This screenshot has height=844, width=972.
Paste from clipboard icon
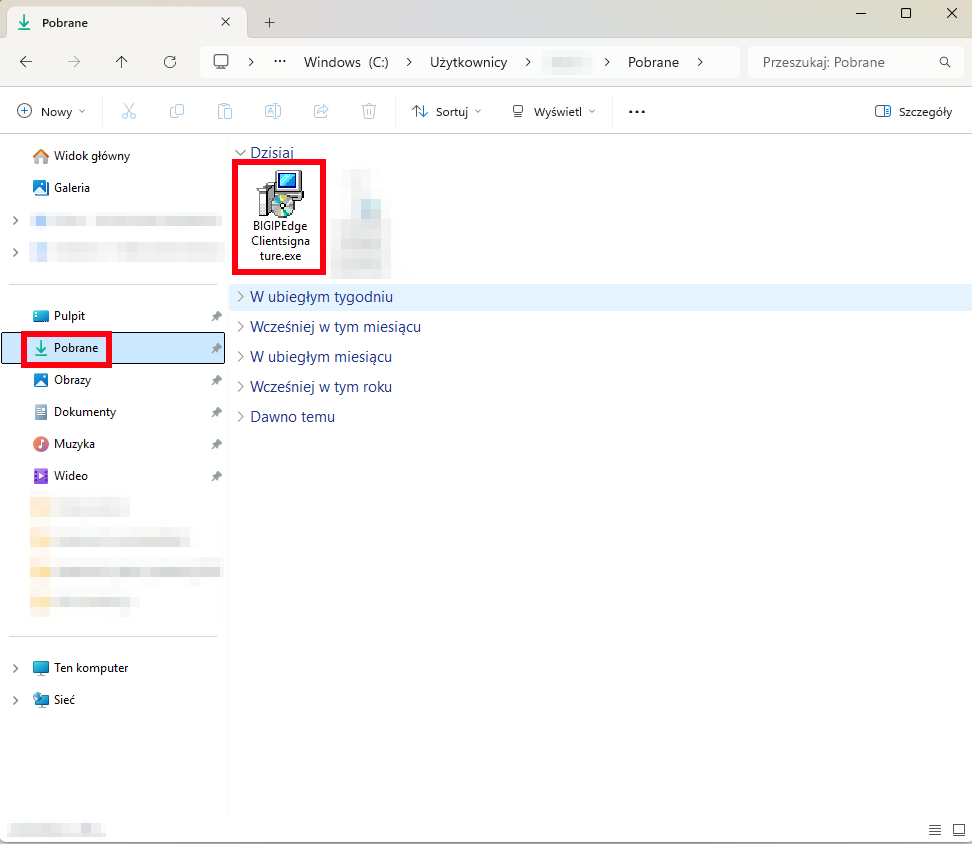click(x=225, y=112)
